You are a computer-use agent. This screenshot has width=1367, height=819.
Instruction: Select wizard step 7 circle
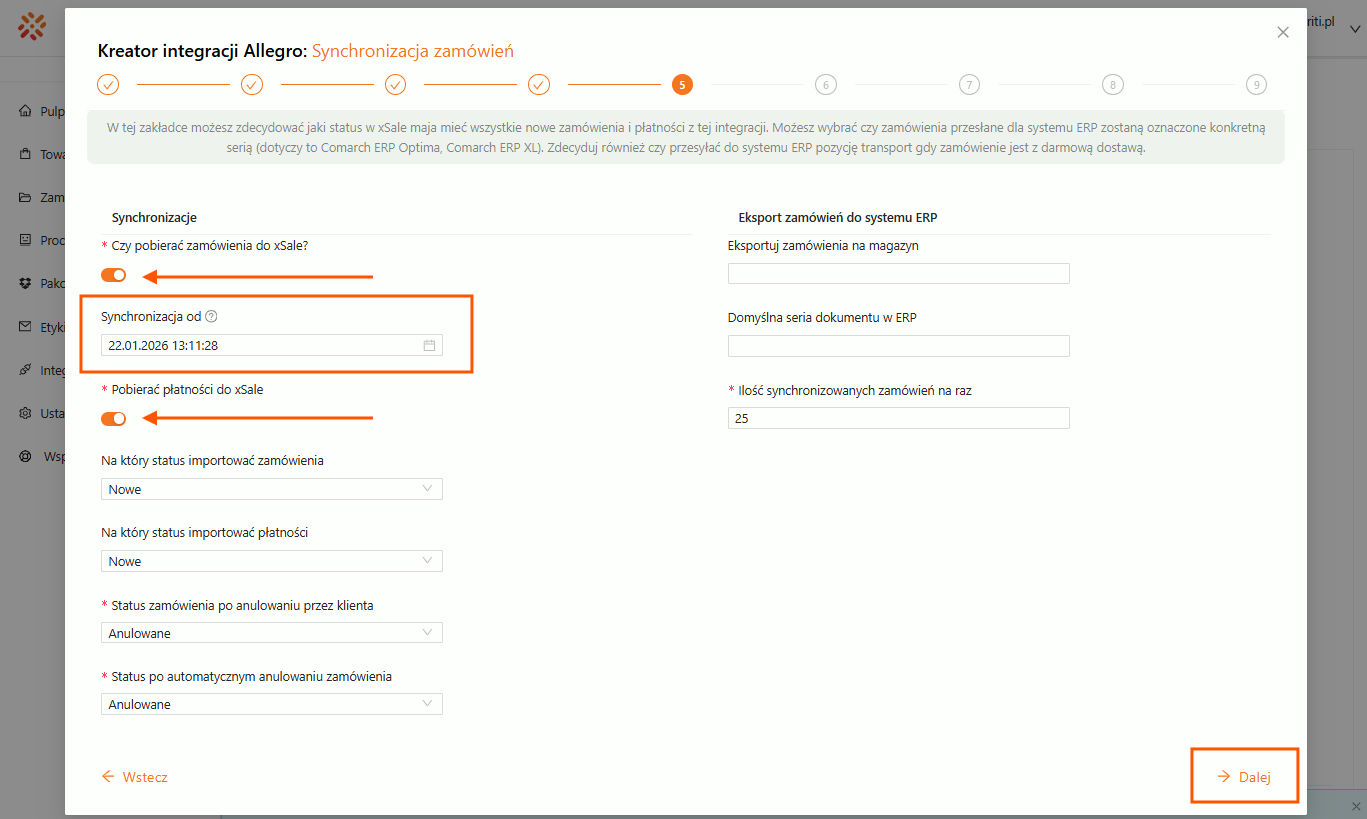(x=969, y=85)
